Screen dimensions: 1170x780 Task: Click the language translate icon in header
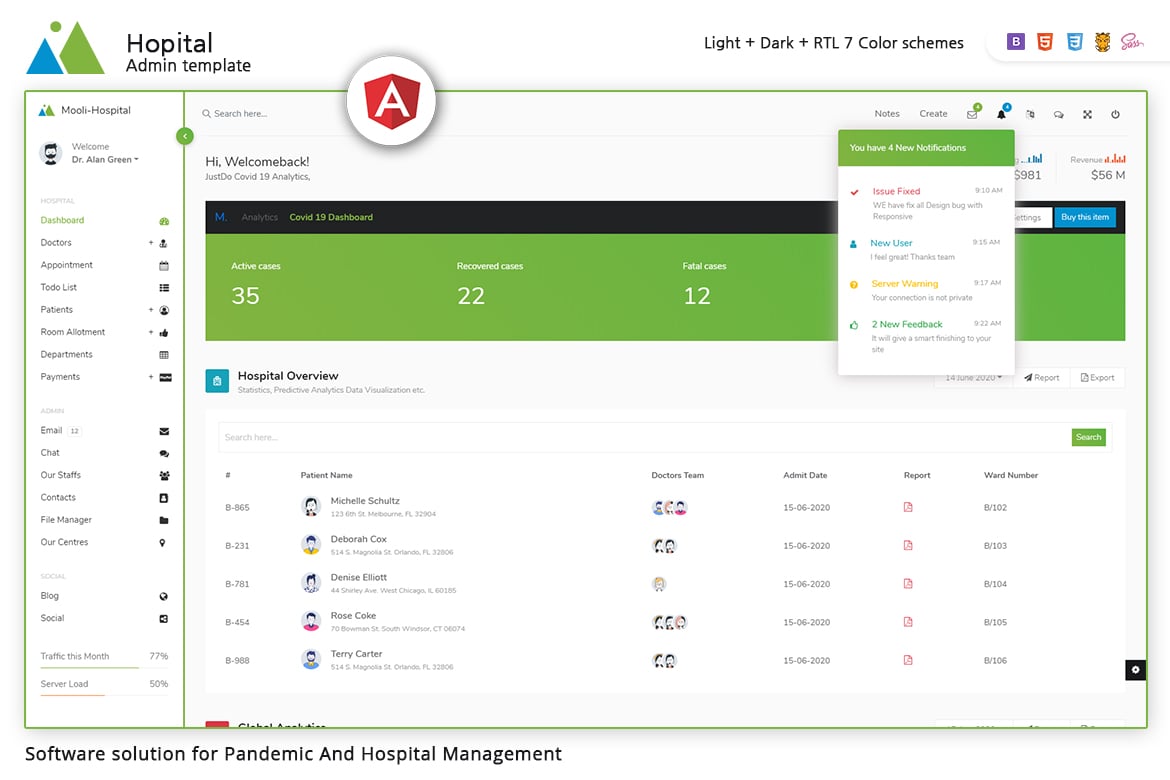1030,114
